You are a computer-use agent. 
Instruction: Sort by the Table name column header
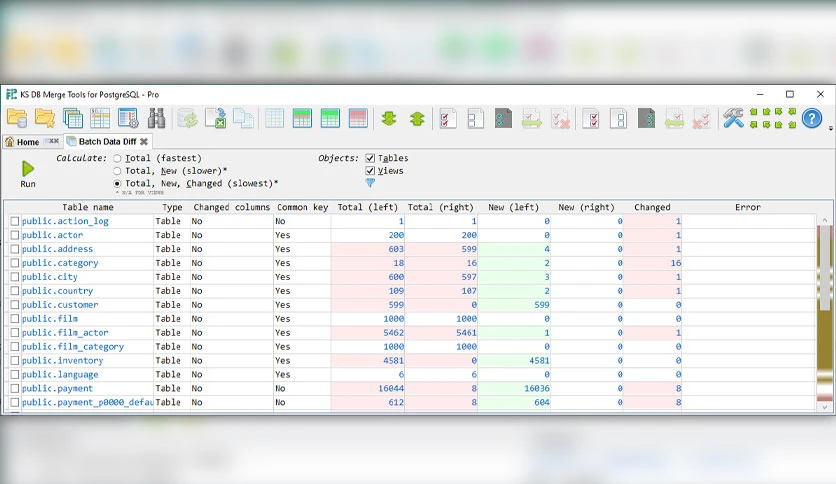click(x=88, y=207)
